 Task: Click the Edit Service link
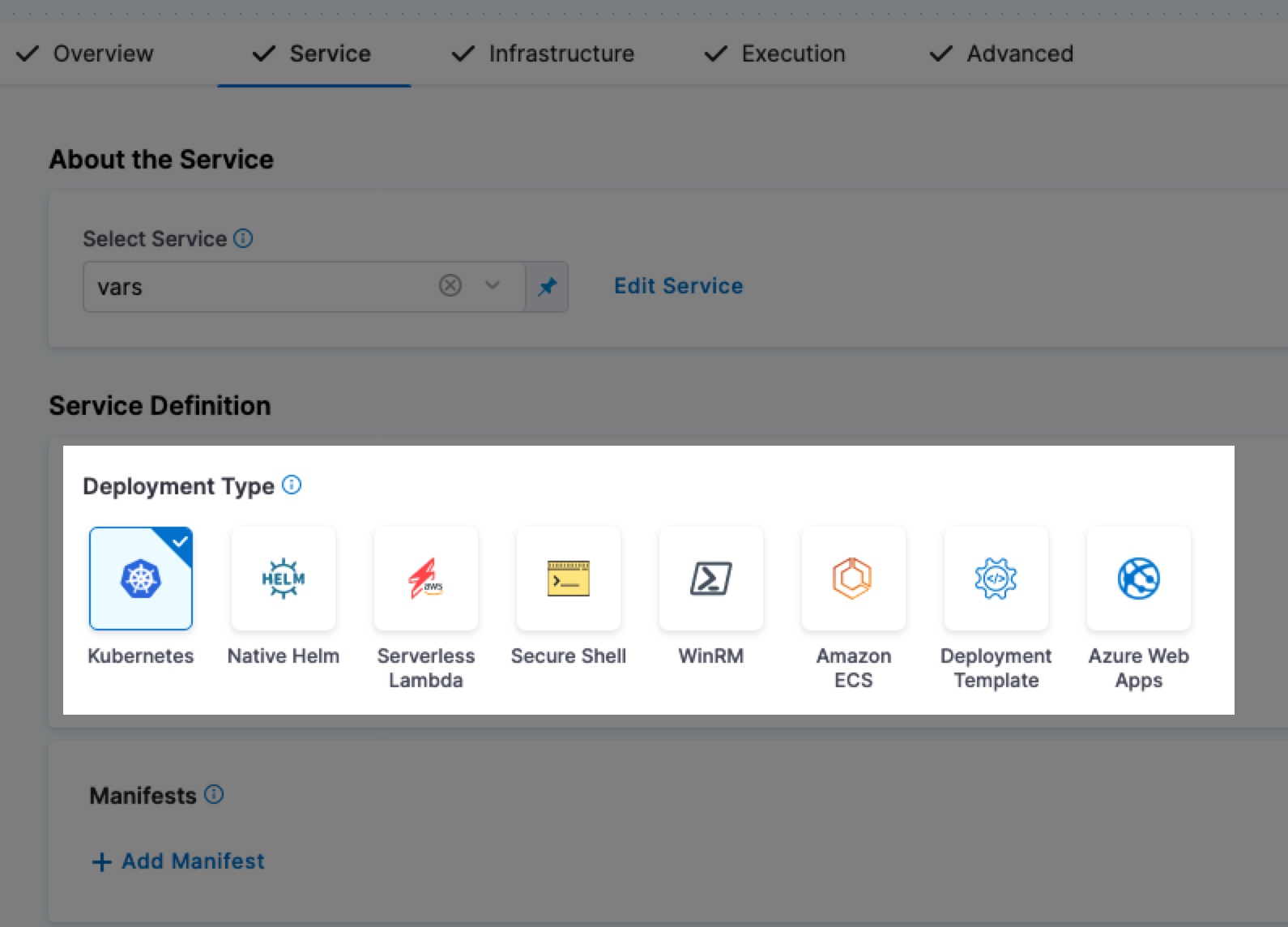click(x=678, y=286)
